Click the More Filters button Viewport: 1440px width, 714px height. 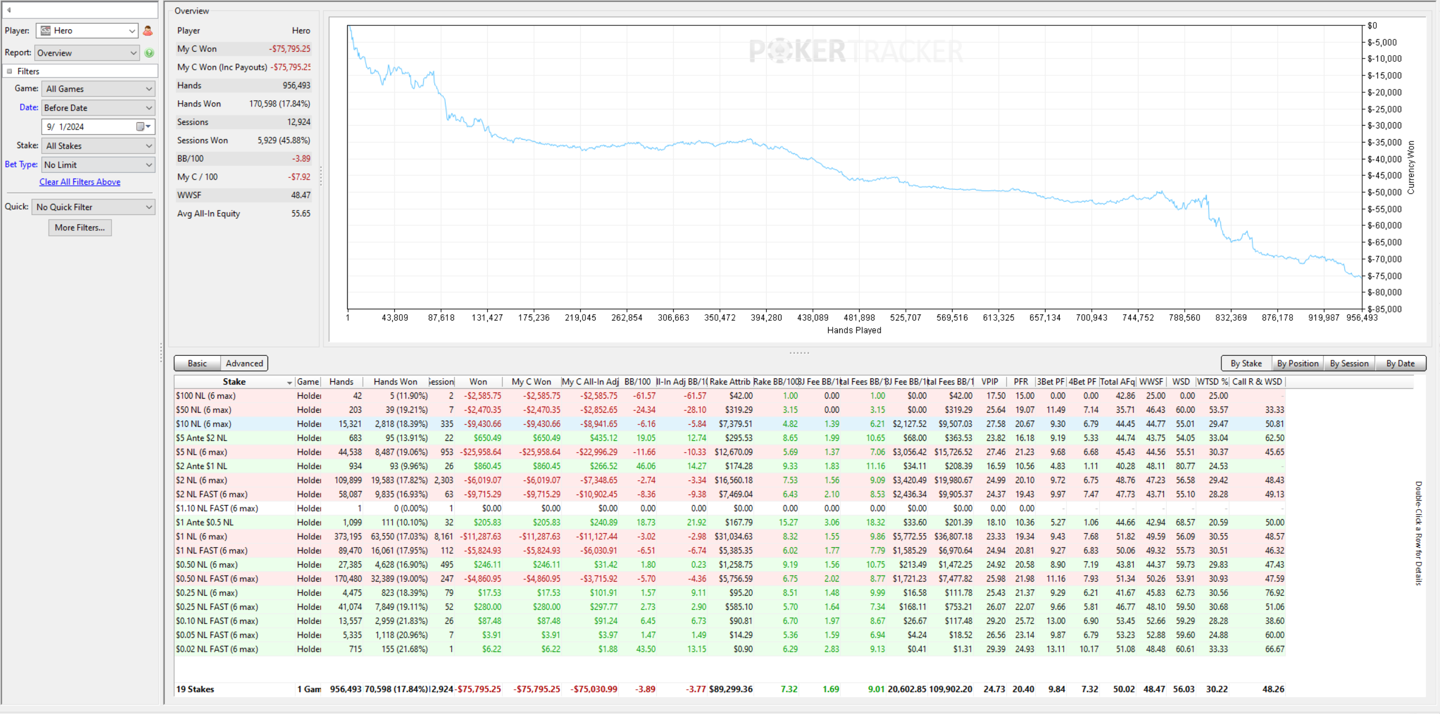click(79, 228)
